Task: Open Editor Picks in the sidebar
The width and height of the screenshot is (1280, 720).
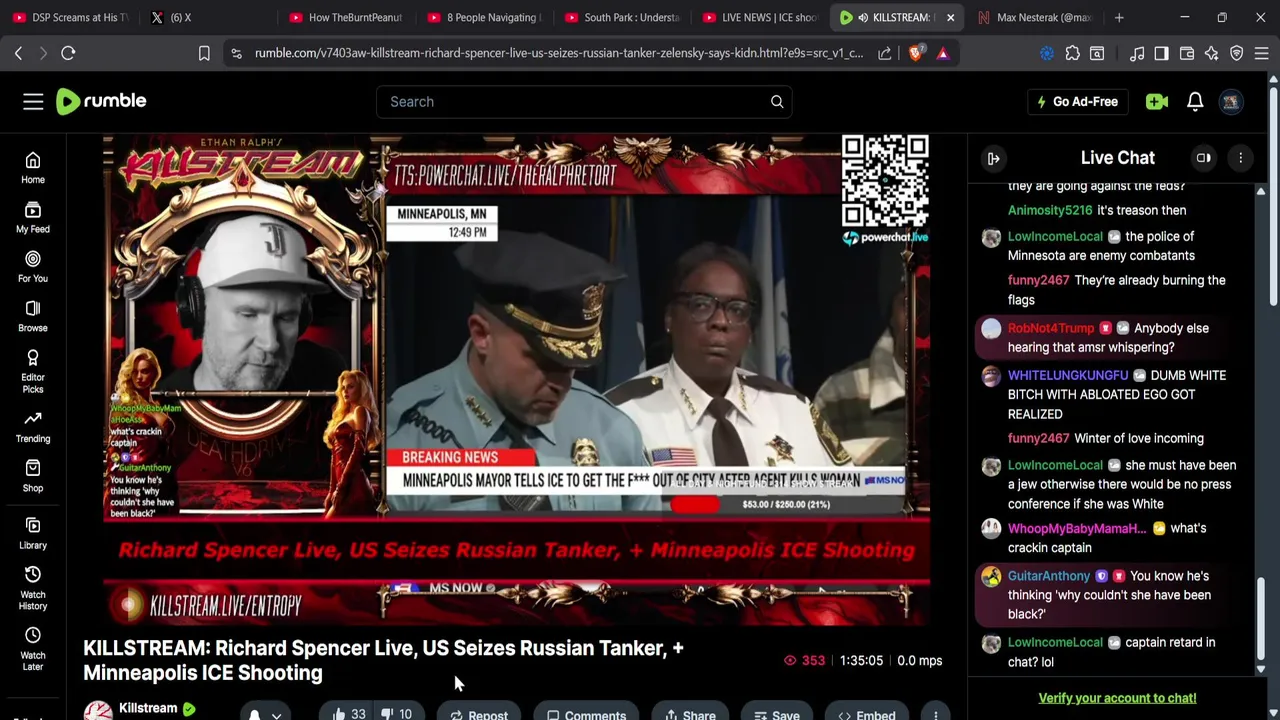Action: [x=33, y=371]
